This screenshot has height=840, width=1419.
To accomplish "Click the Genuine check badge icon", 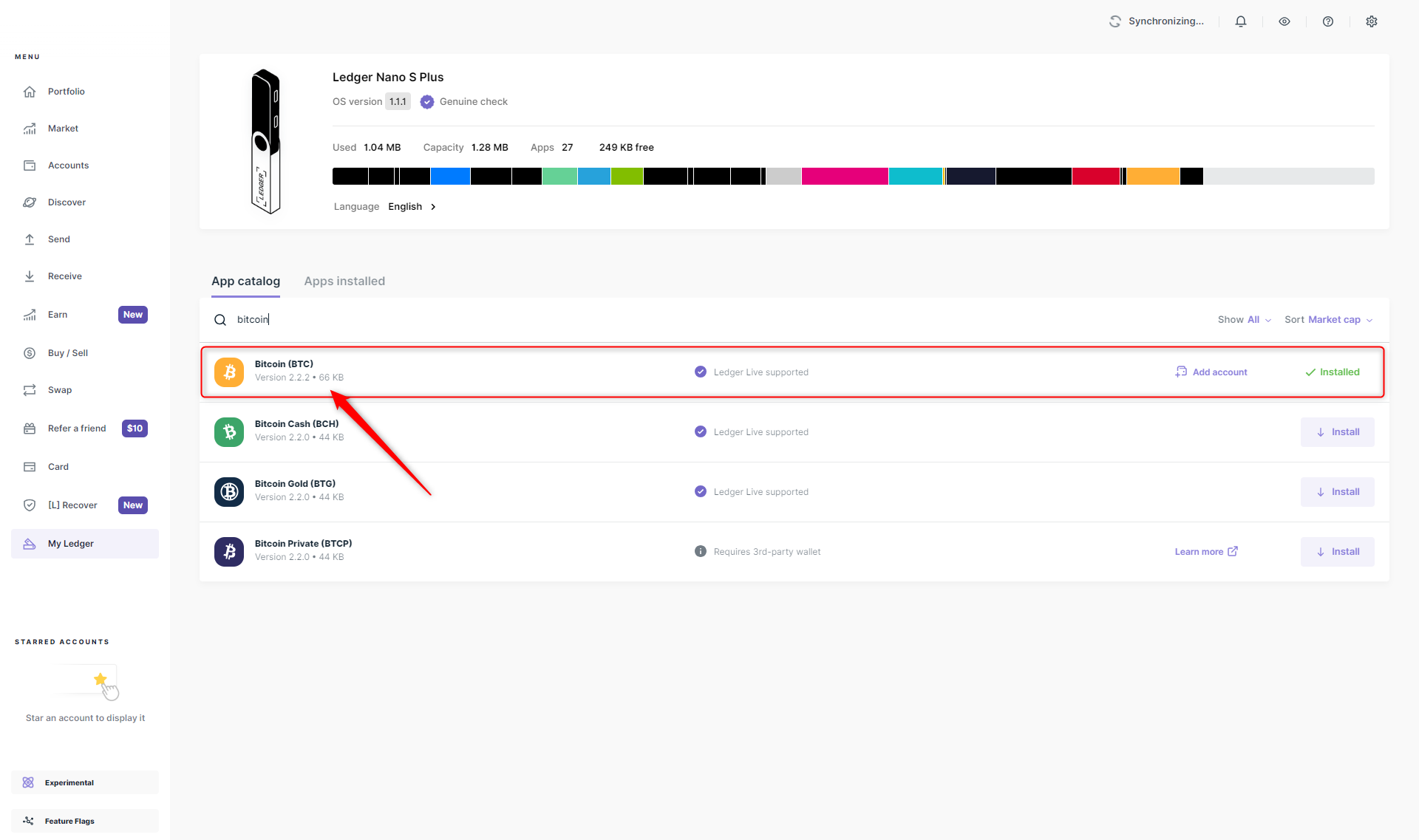I will click(x=427, y=102).
